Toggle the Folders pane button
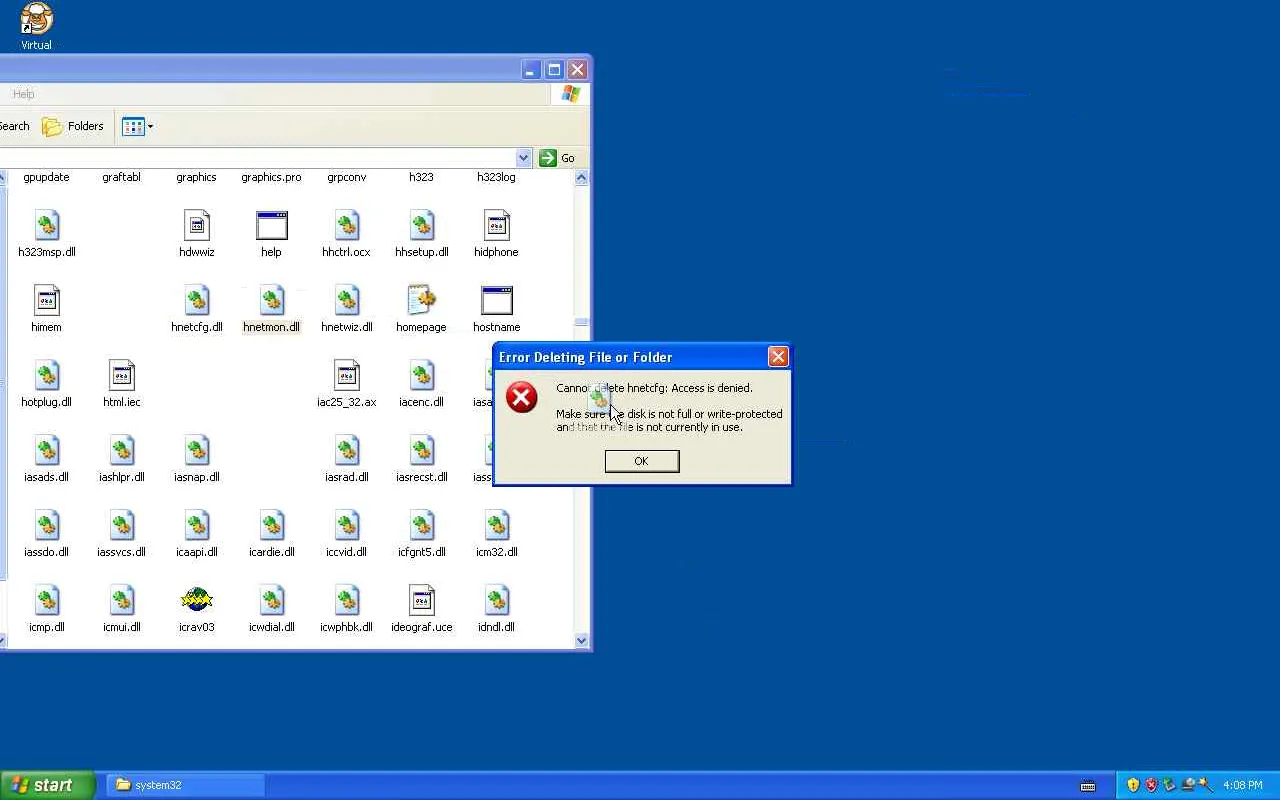1280x800 pixels. pos(73,126)
